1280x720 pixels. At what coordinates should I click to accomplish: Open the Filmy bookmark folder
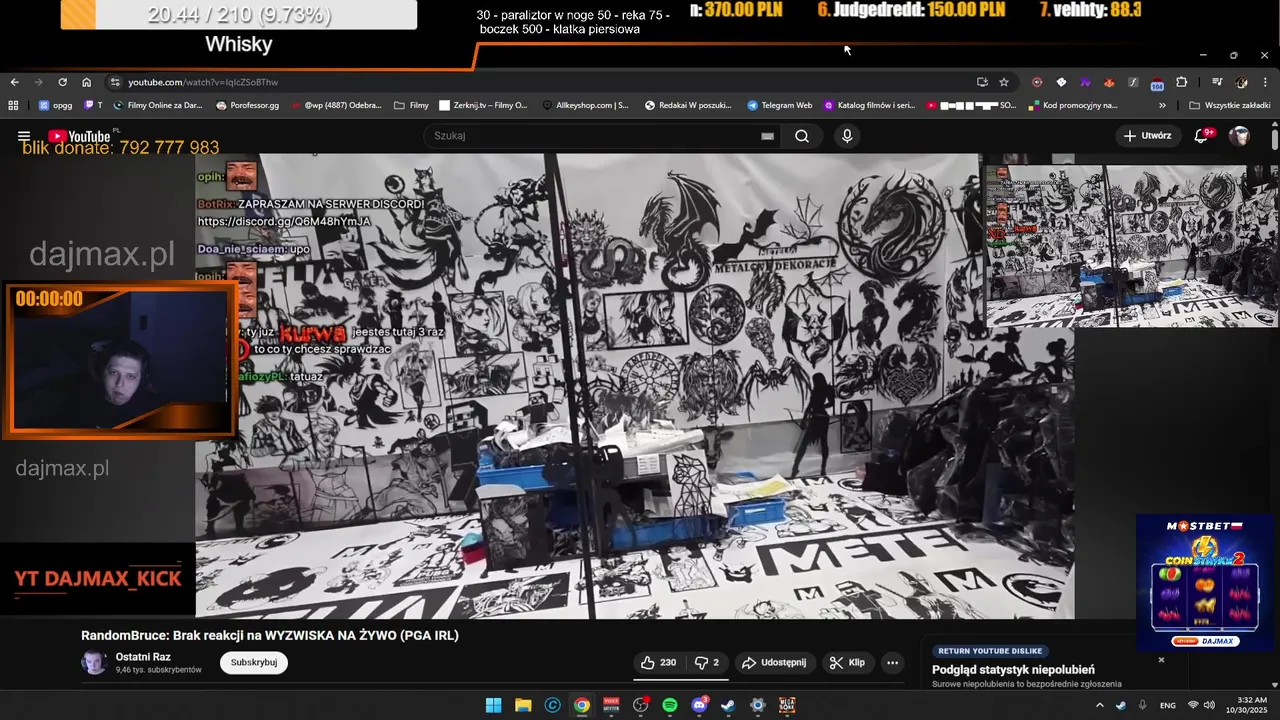tap(412, 105)
